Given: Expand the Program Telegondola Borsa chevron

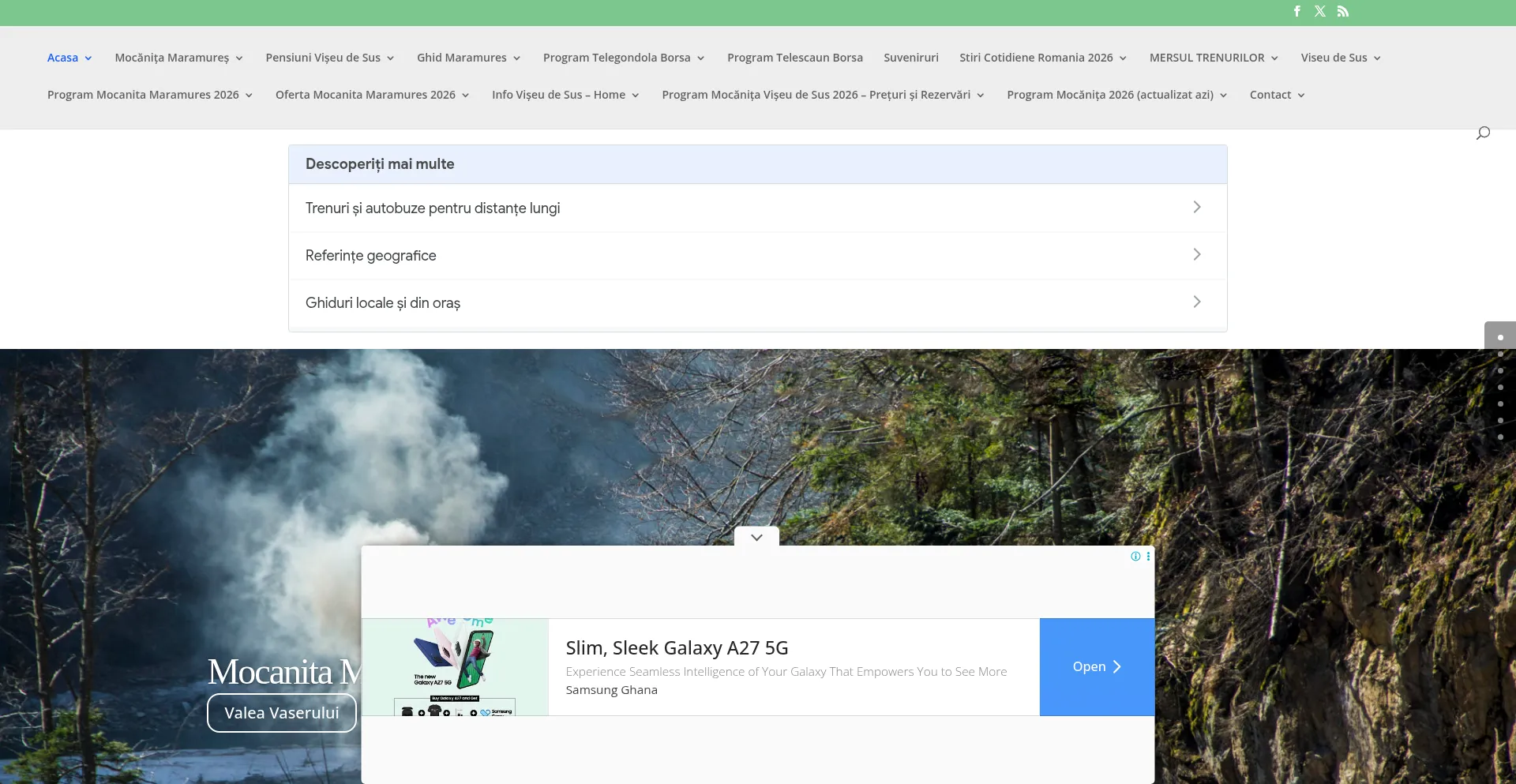Looking at the screenshot, I should (700, 58).
